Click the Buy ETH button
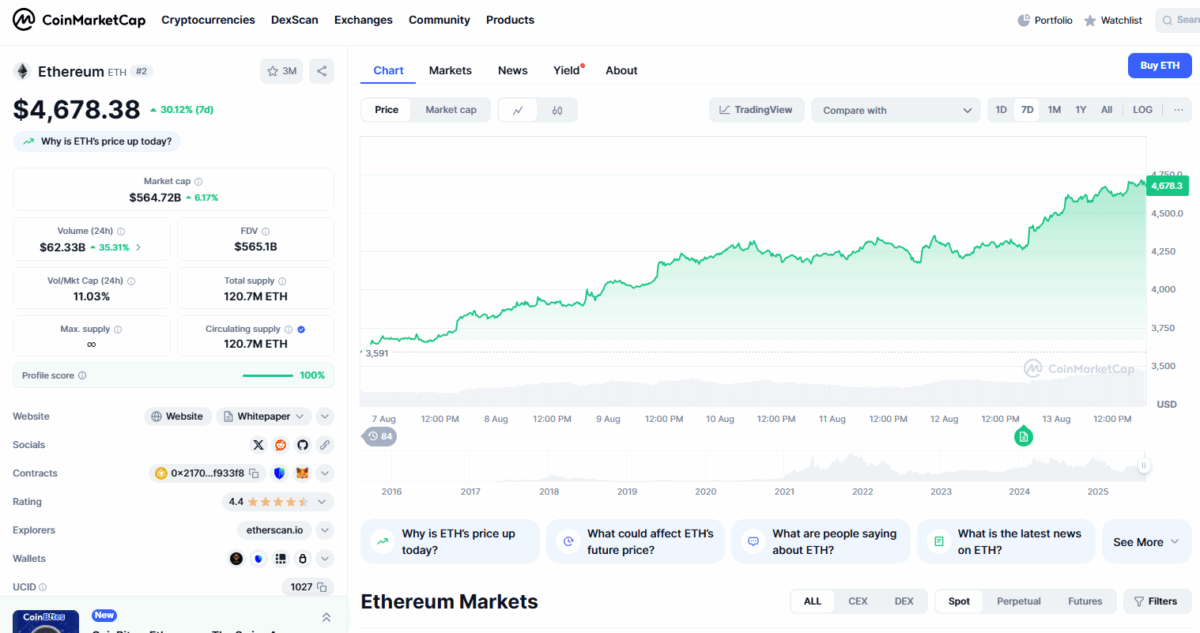Image resolution: width=1200 pixels, height=633 pixels. (1160, 65)
